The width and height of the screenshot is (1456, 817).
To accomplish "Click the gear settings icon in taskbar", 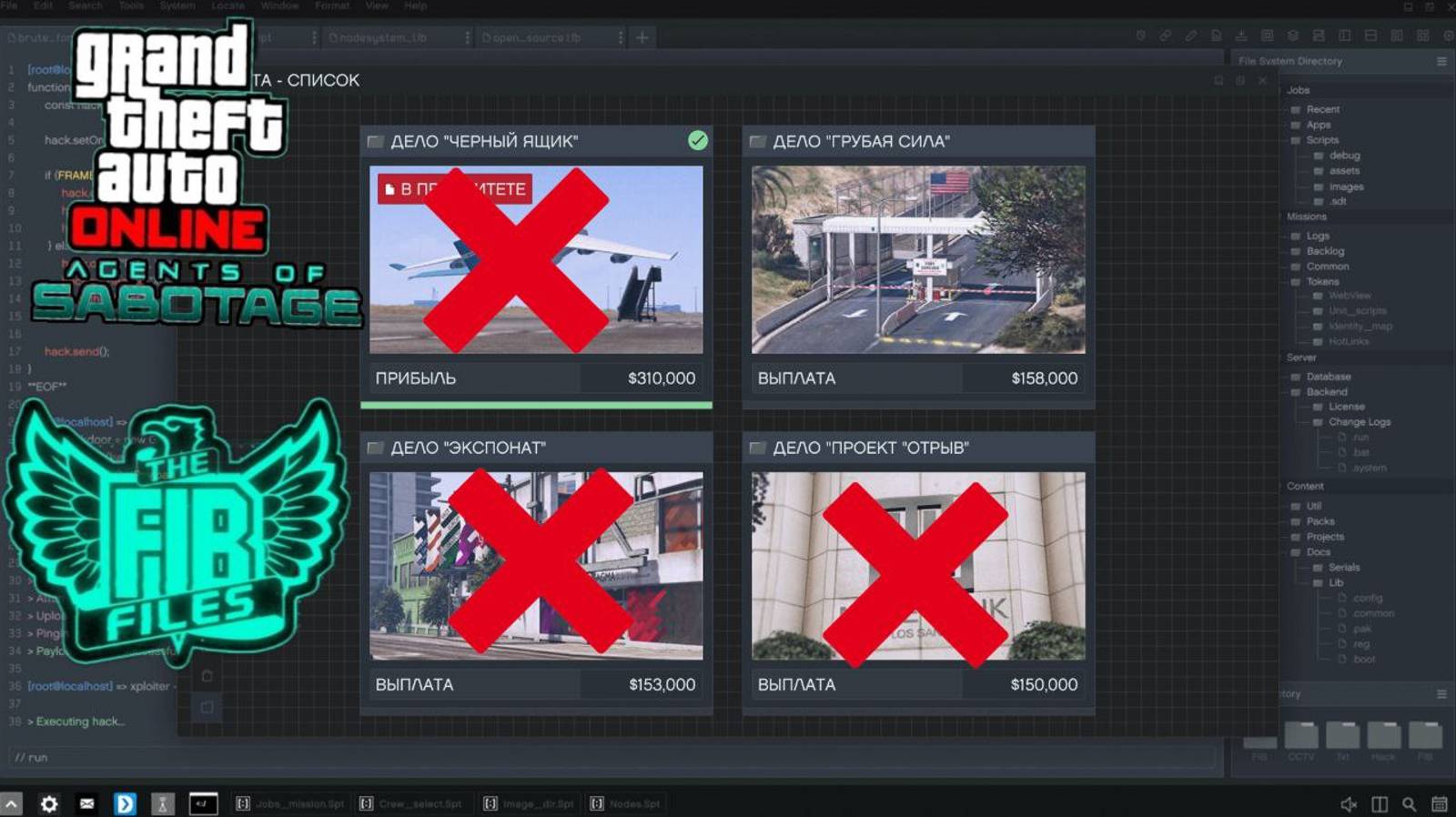I will click(49, 803).
